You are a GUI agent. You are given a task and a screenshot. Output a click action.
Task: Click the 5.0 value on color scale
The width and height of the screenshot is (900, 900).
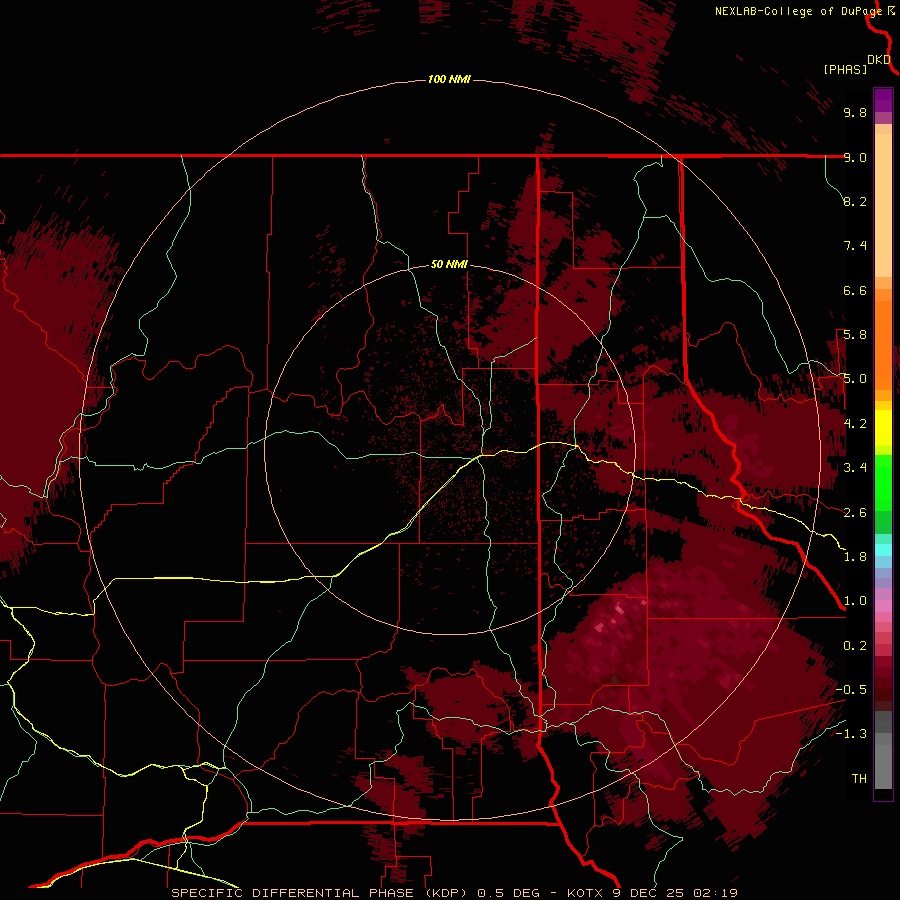(855, 379)
